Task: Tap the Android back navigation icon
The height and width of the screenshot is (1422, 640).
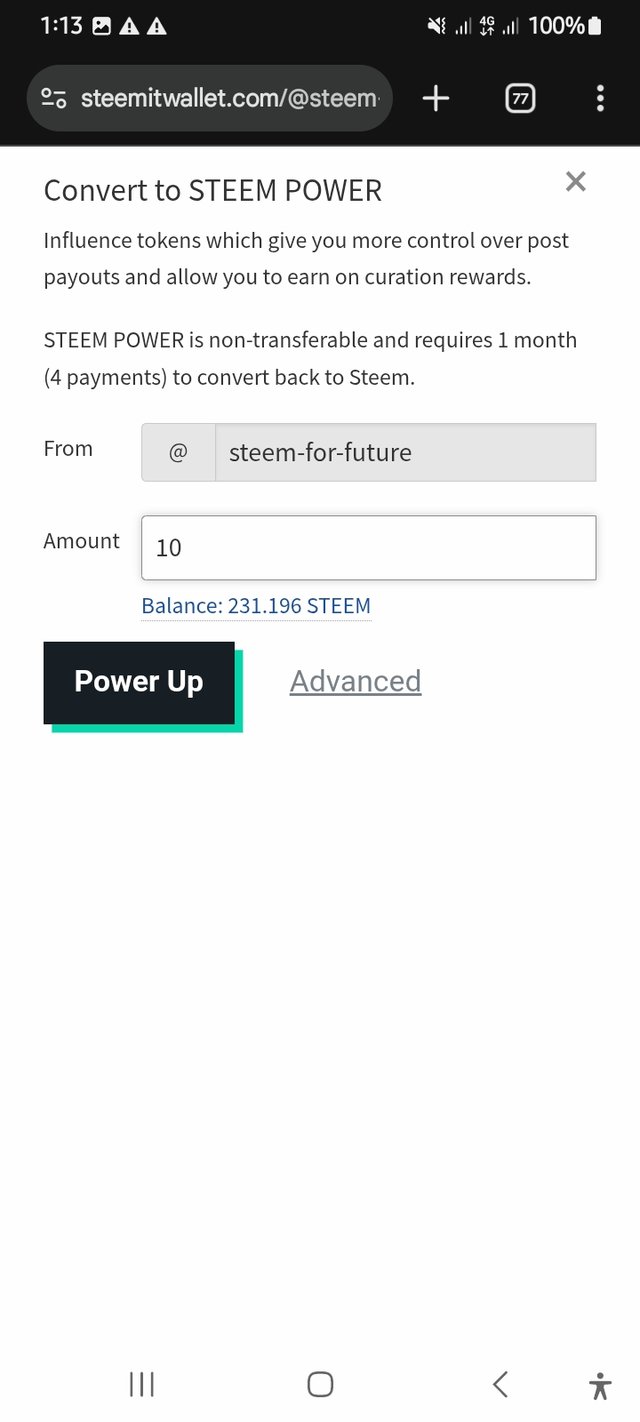Action: (500, 1384)
